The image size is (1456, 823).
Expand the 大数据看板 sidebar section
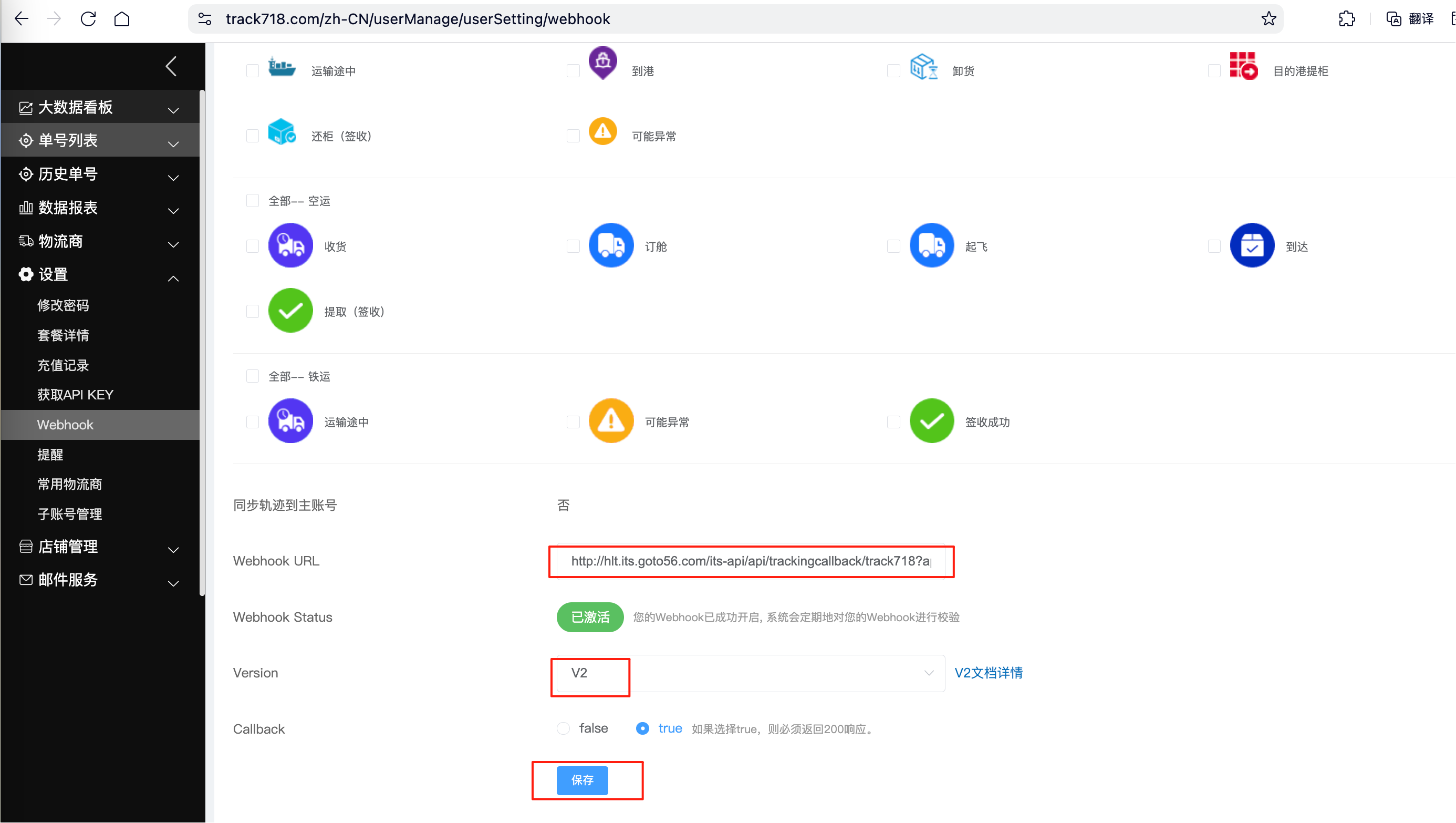coord(100,107)
